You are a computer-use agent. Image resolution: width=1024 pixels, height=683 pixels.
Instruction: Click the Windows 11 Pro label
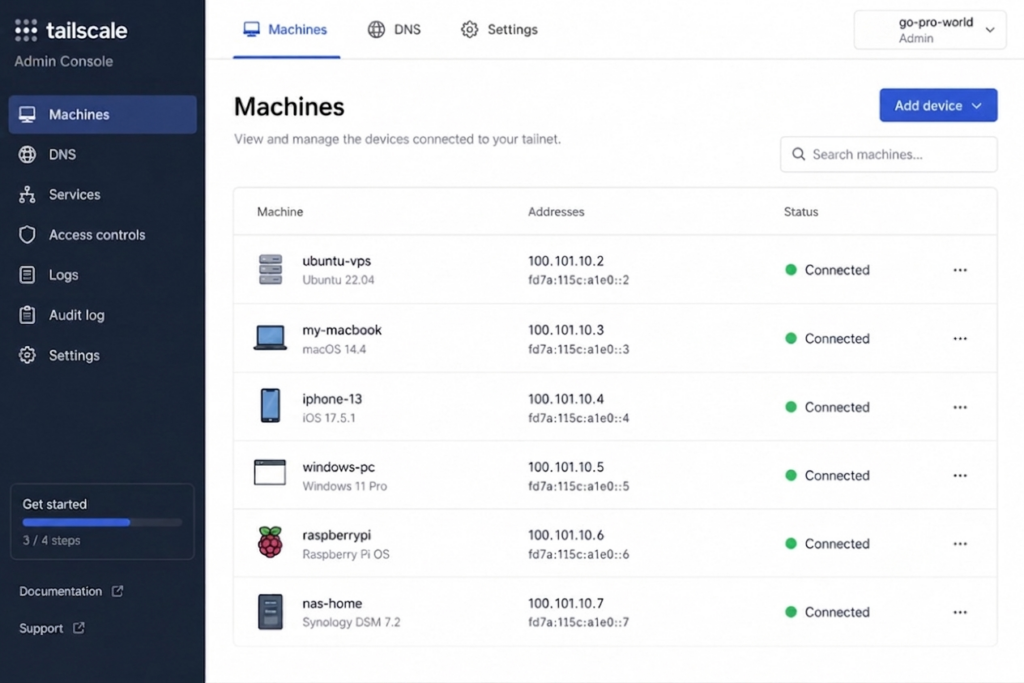tap(344, 486)
